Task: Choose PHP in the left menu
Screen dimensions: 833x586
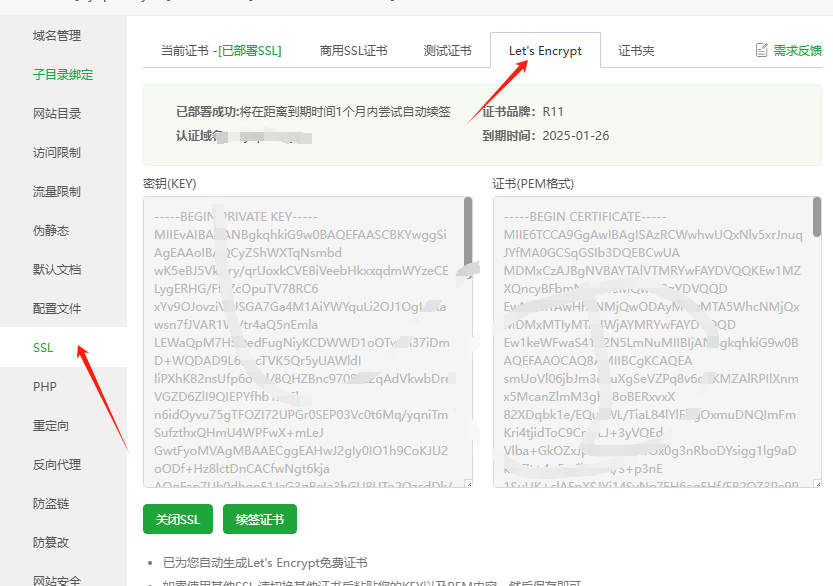Action: tap(44, 387)
